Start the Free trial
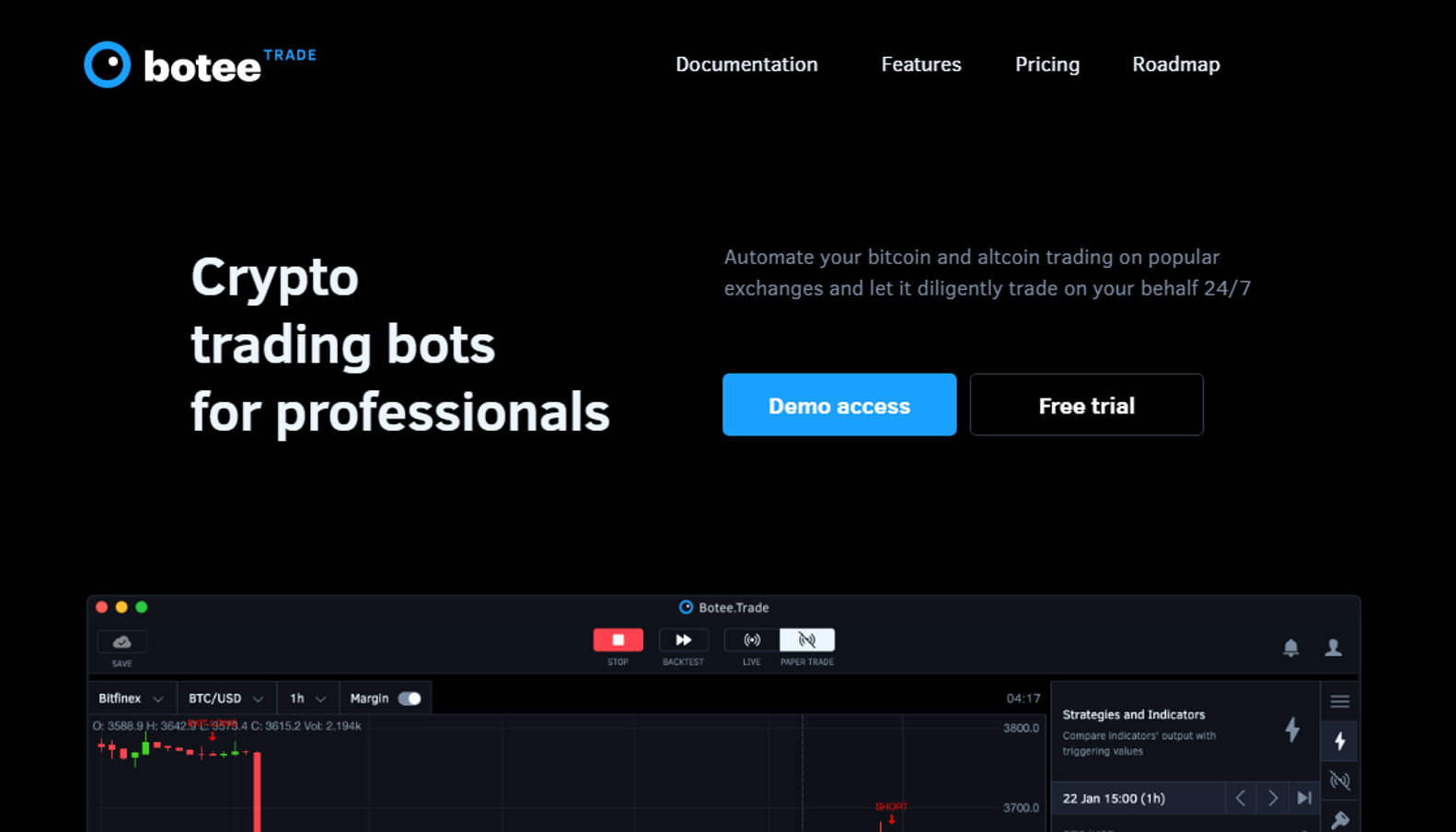Image resolution: width=1456 pixels, height=832 pixels. click(x=1086, y=405)
